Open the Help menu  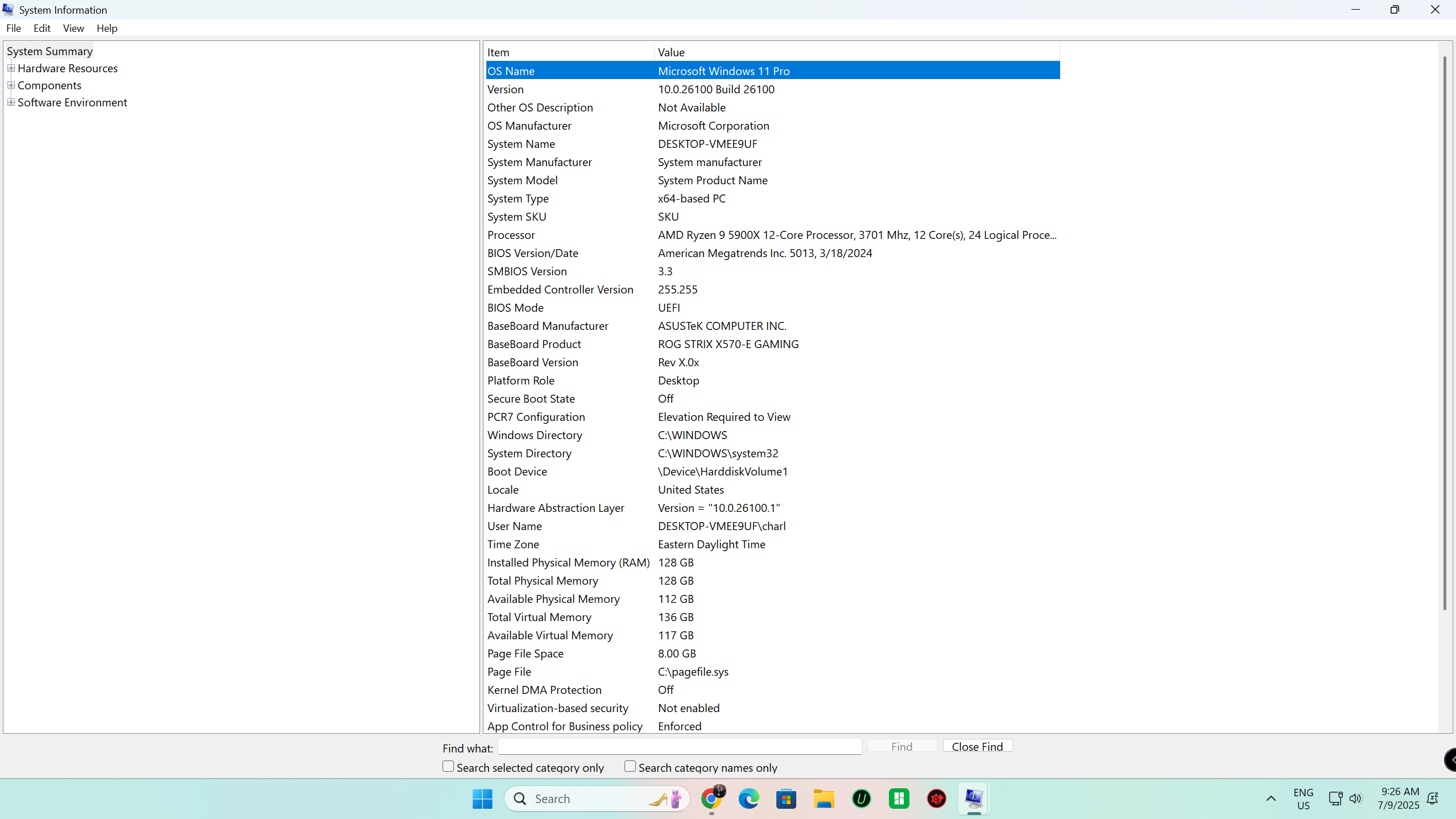107,28
